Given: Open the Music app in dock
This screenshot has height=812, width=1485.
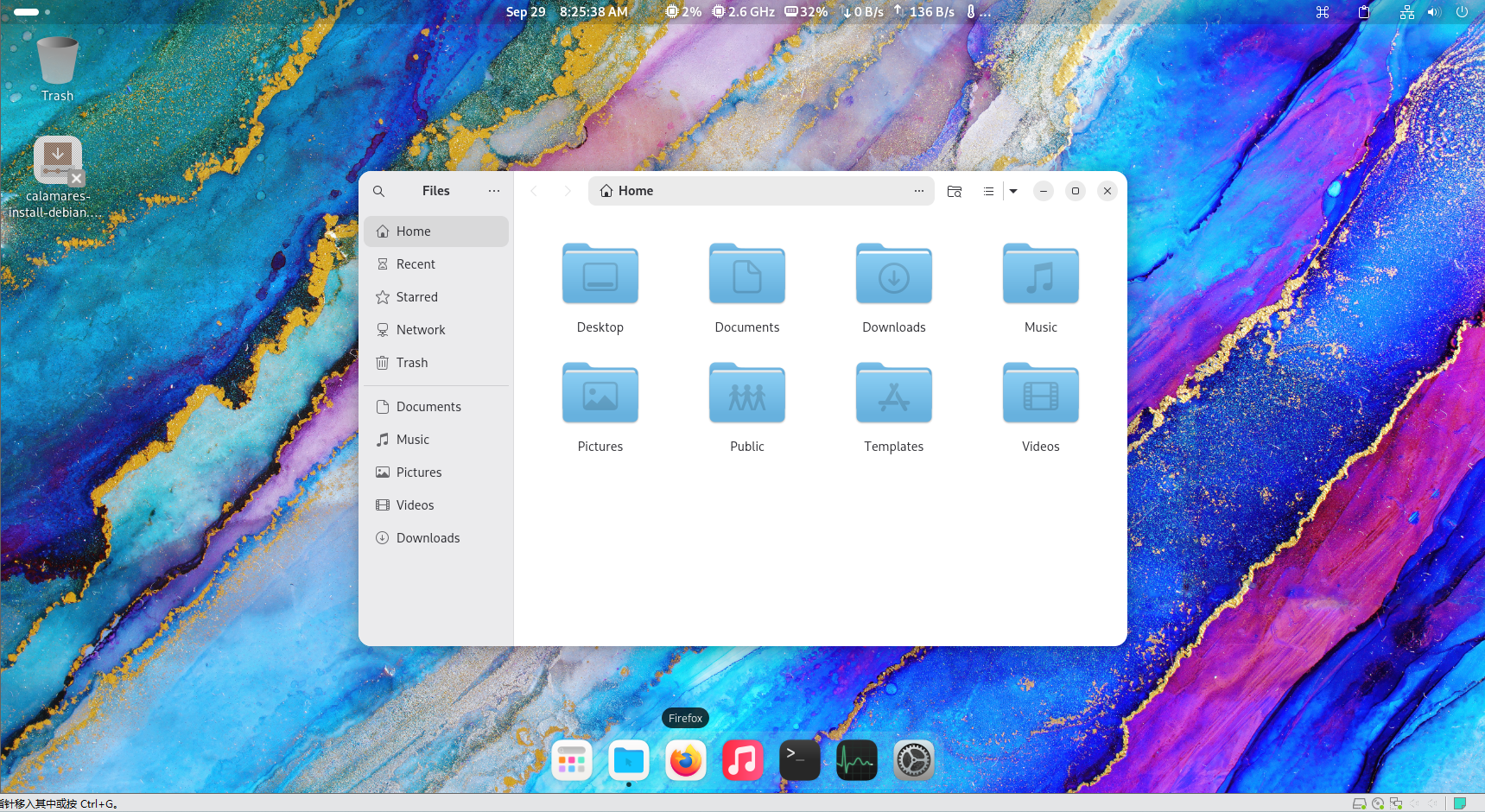Looking at the screenshot, I should pyautogui.click(x=743, y=761).
